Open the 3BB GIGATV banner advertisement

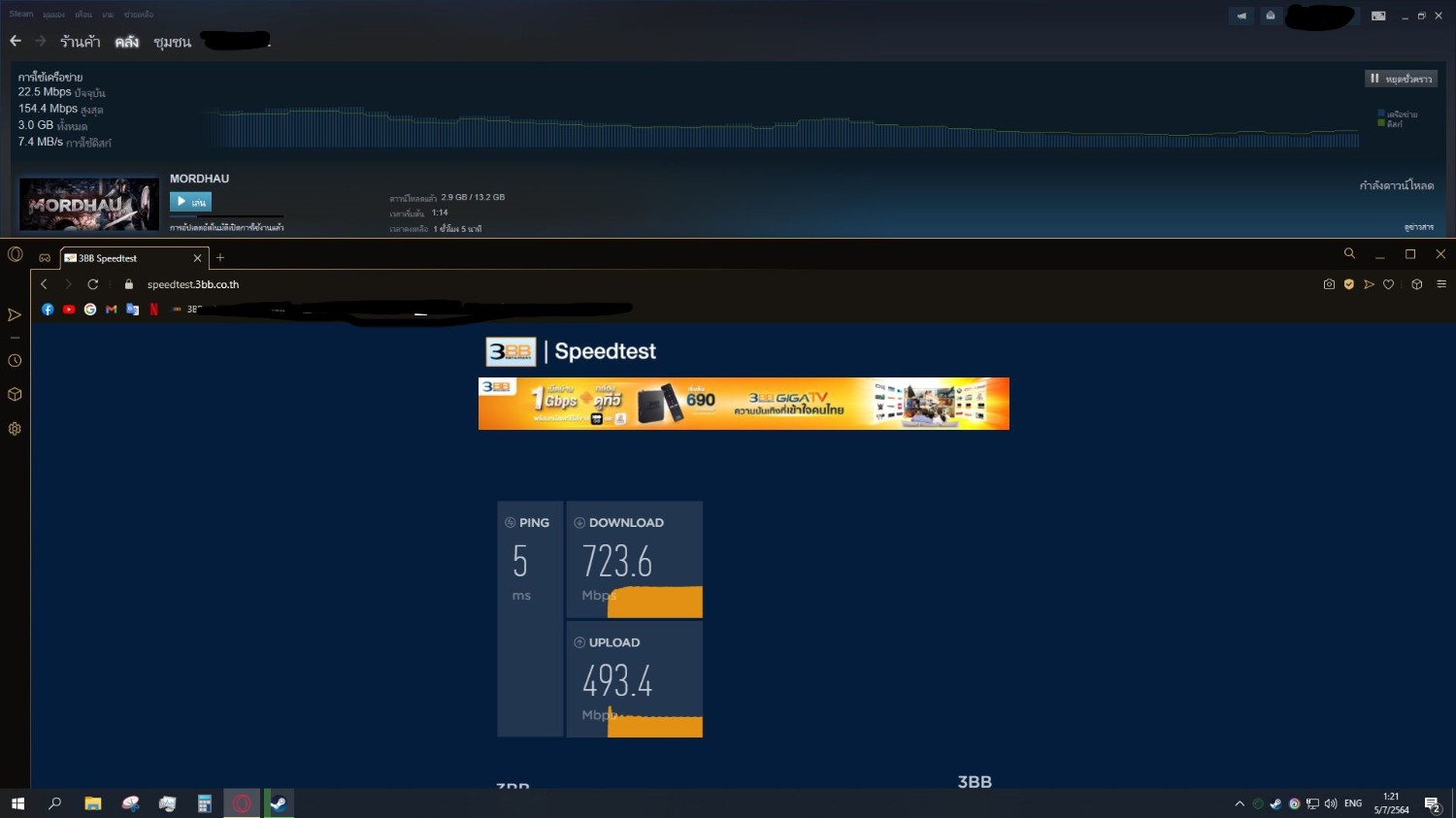pyautogui.click(x=744, y=404)
